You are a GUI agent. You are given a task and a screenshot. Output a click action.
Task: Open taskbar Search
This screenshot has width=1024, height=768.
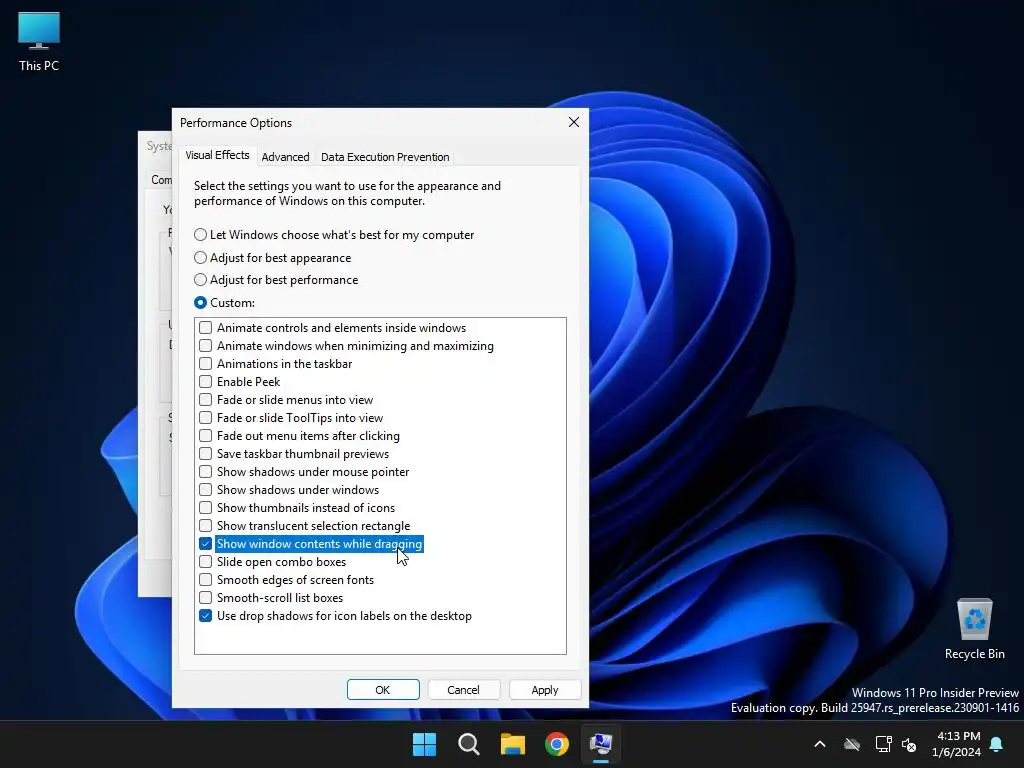469,744
